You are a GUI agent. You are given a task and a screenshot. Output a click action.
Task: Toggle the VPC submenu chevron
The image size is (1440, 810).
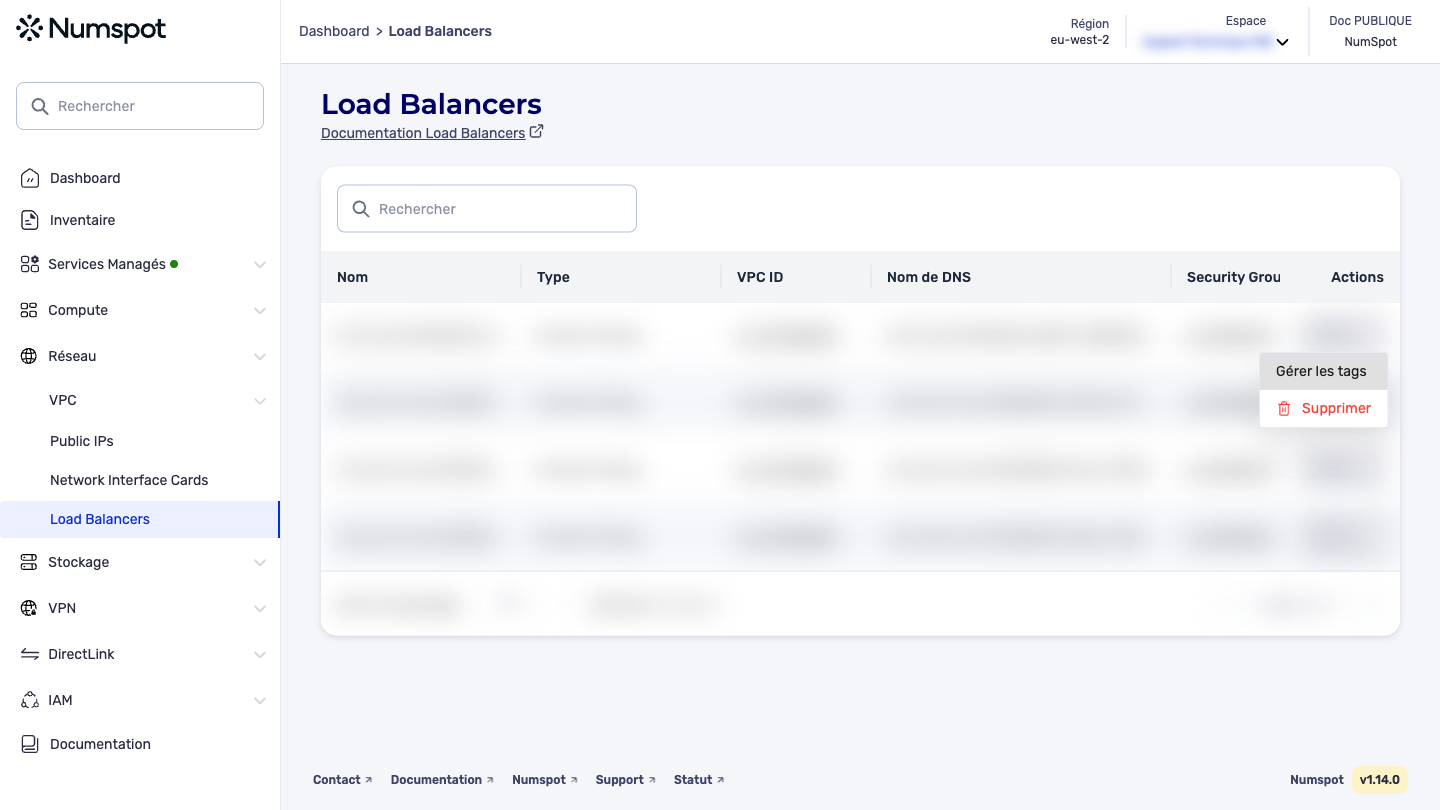click(260, 401)
